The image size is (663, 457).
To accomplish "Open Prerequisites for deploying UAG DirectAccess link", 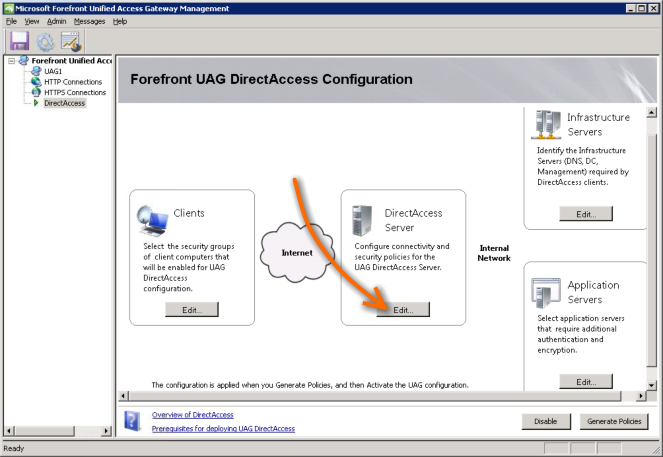I will [223, 428].
